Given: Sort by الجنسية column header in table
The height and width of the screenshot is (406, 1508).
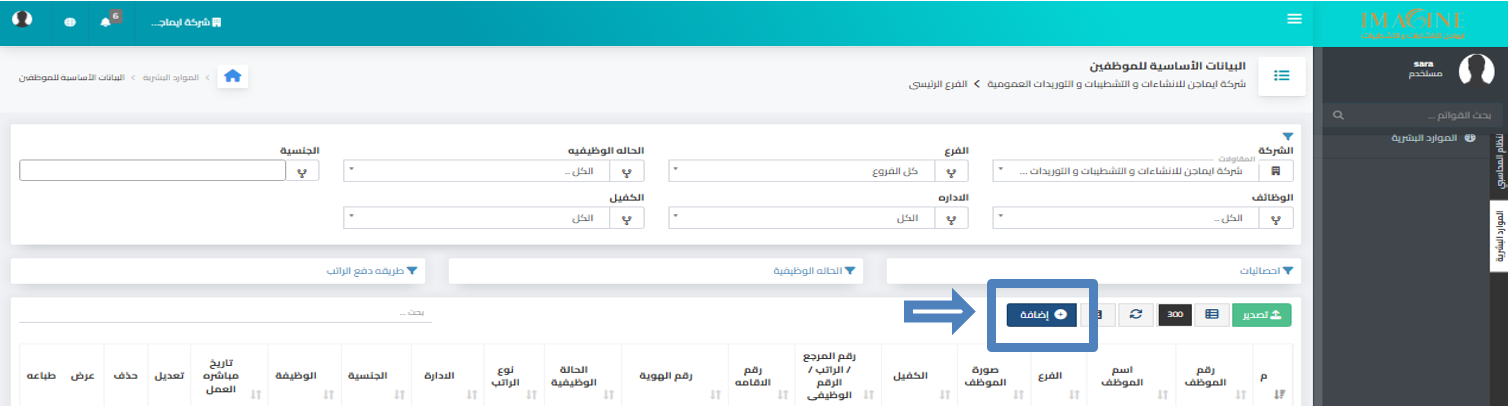Looking at the screenshot, I should tap(375, 375).
